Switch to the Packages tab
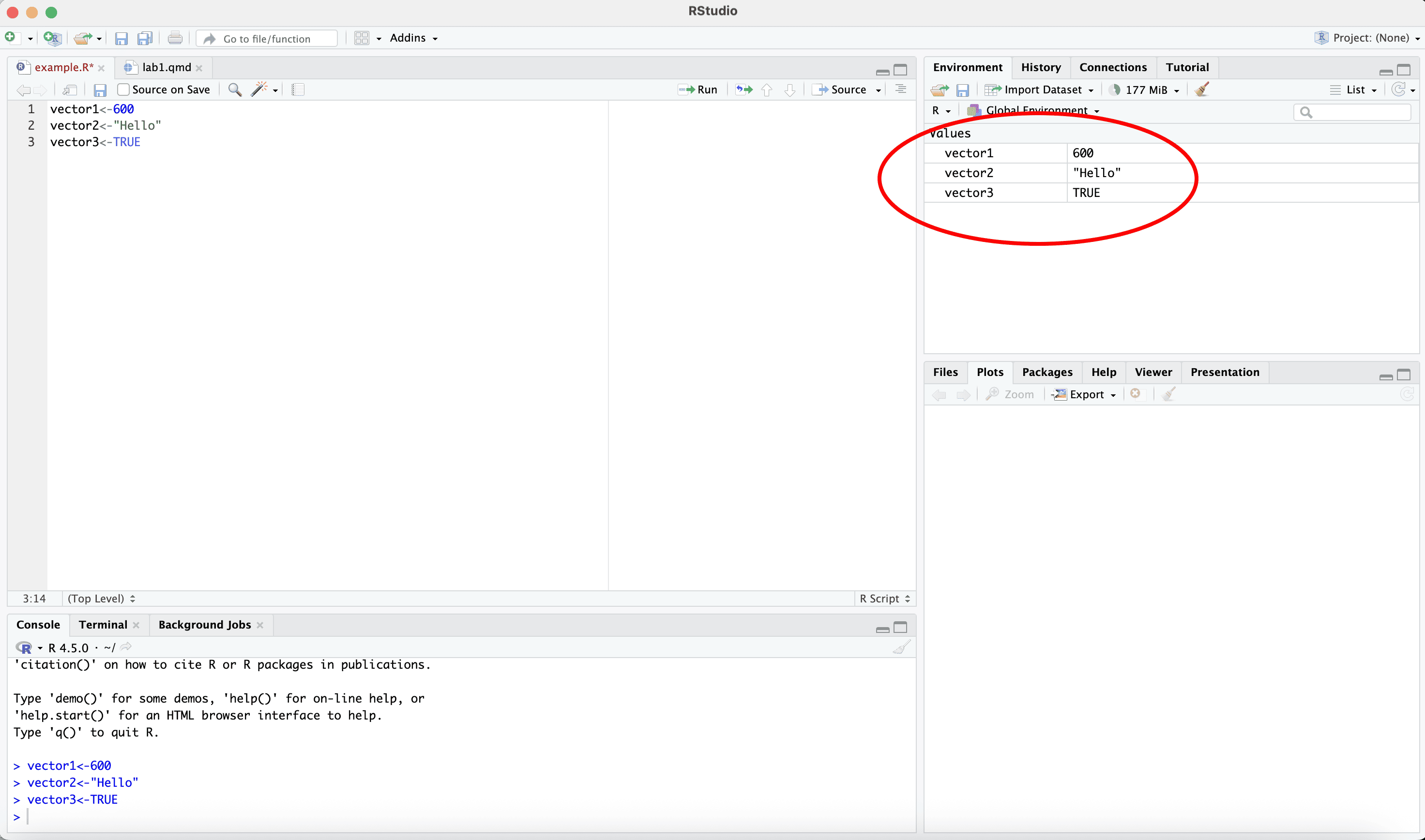The image size is (1425, 840). (1047, 372)
